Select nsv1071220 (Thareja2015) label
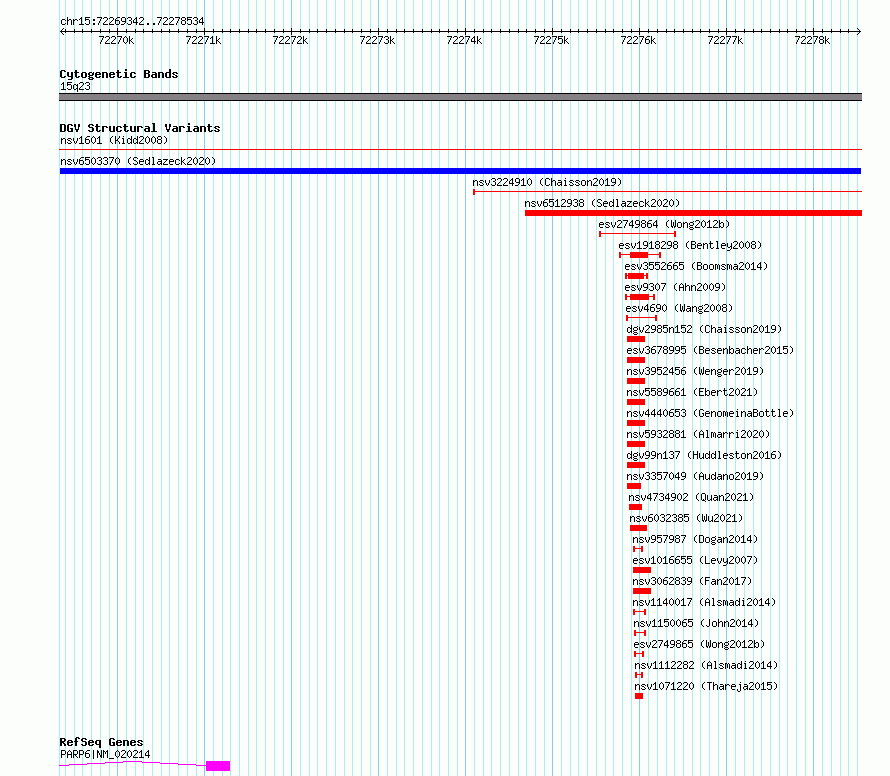This screenshot has height=776, width=890. pyautogui.click(x=706, y=686)
